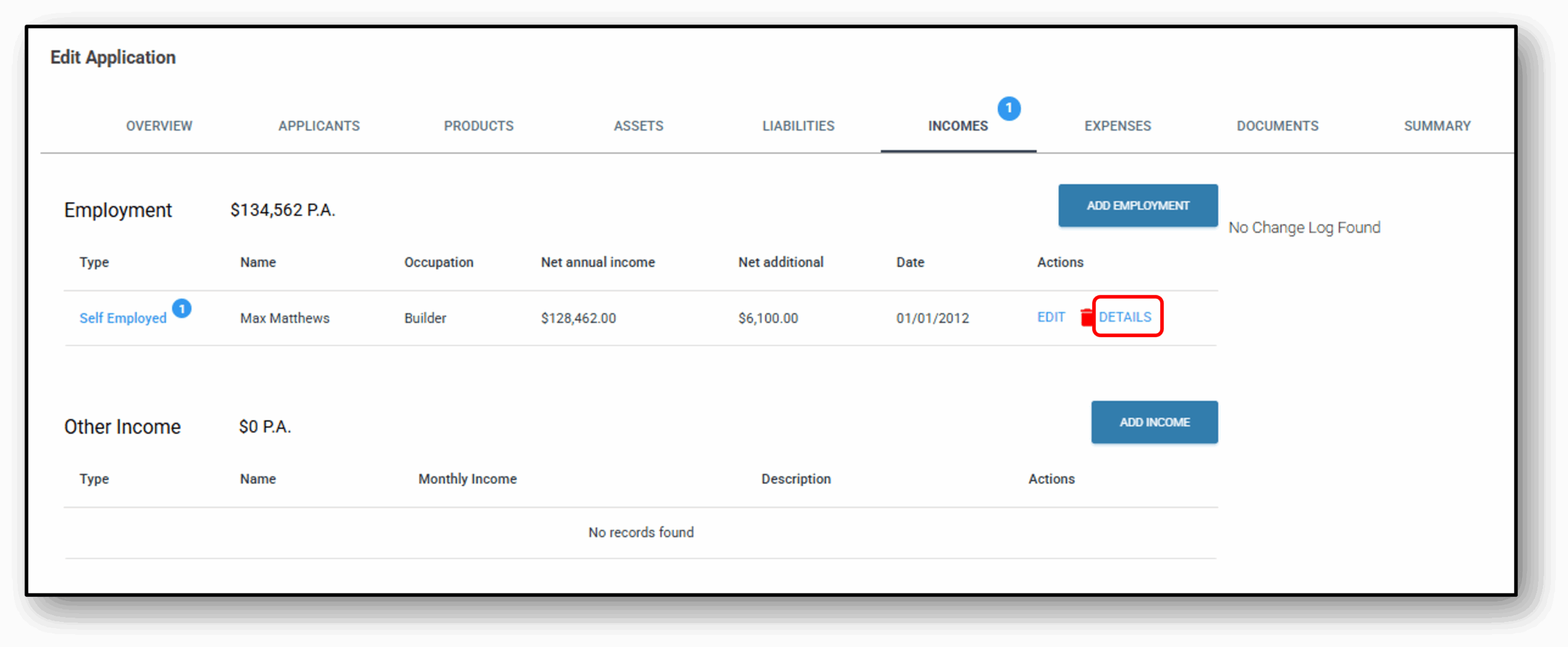Open the Self Employed type link
1568x647 pixels.
(x=123, y=318)
